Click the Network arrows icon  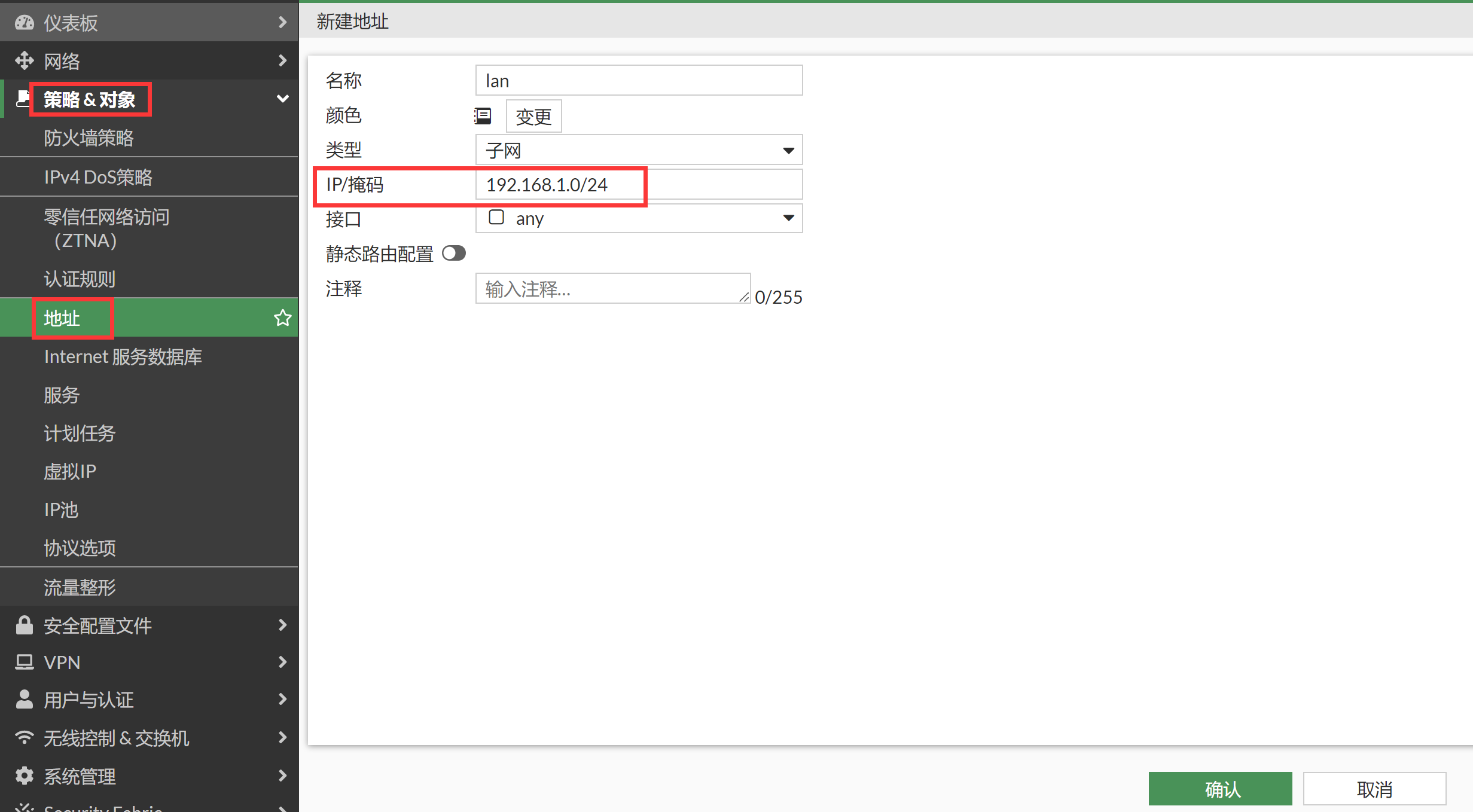point(24,60)
